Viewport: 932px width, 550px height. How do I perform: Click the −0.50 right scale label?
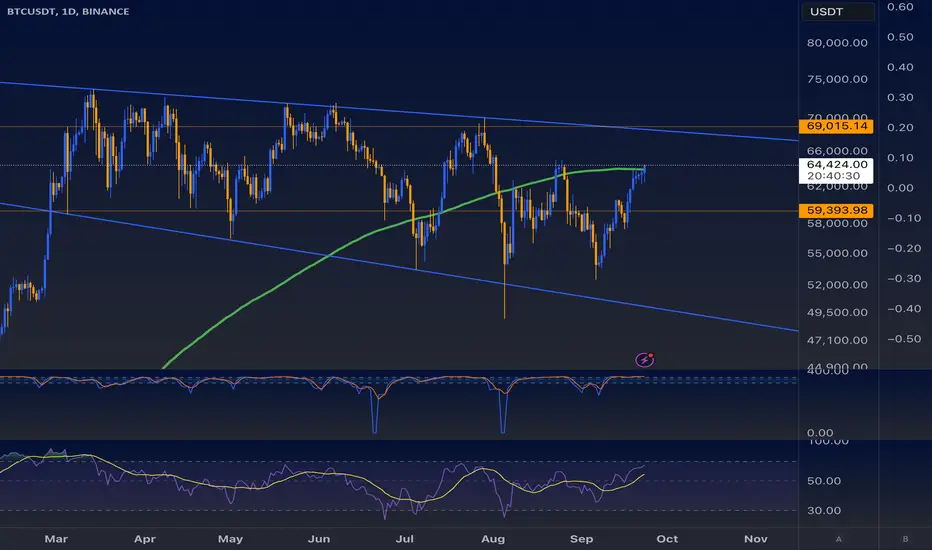point(904,339)
